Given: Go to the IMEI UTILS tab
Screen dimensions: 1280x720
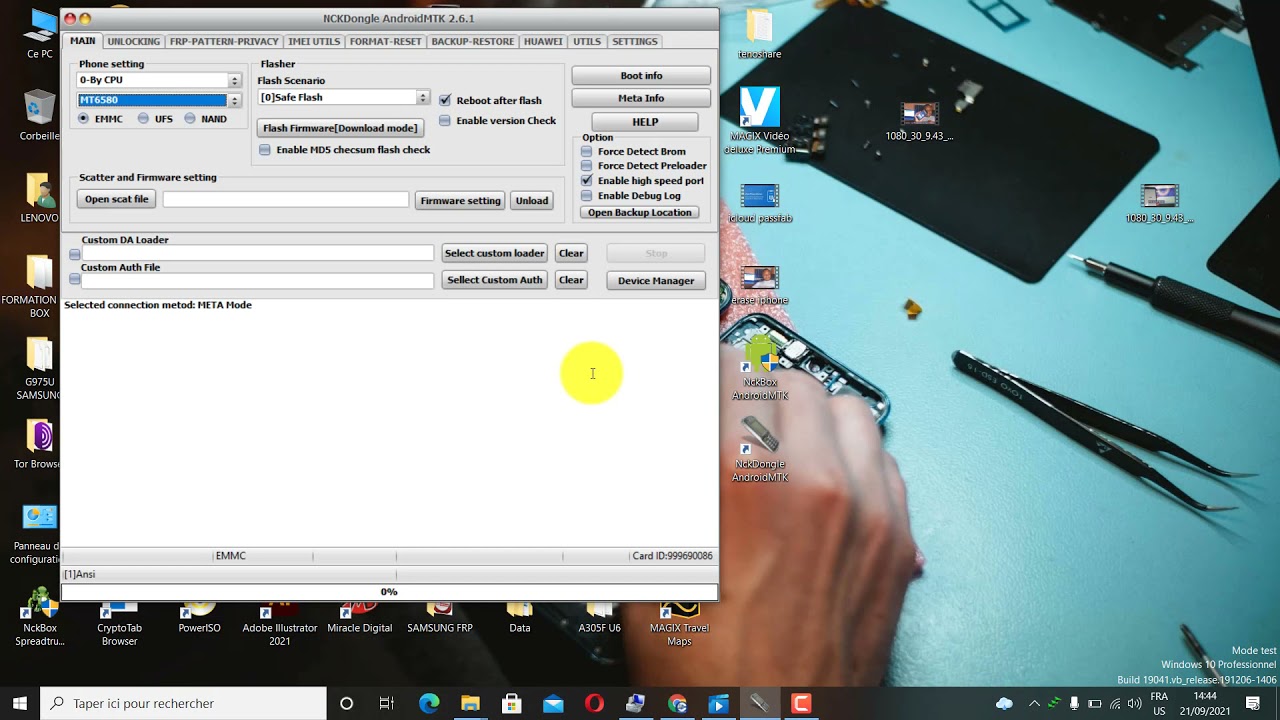Looking at the screenshot, I should pyautogui.click(x=314, y=42).
